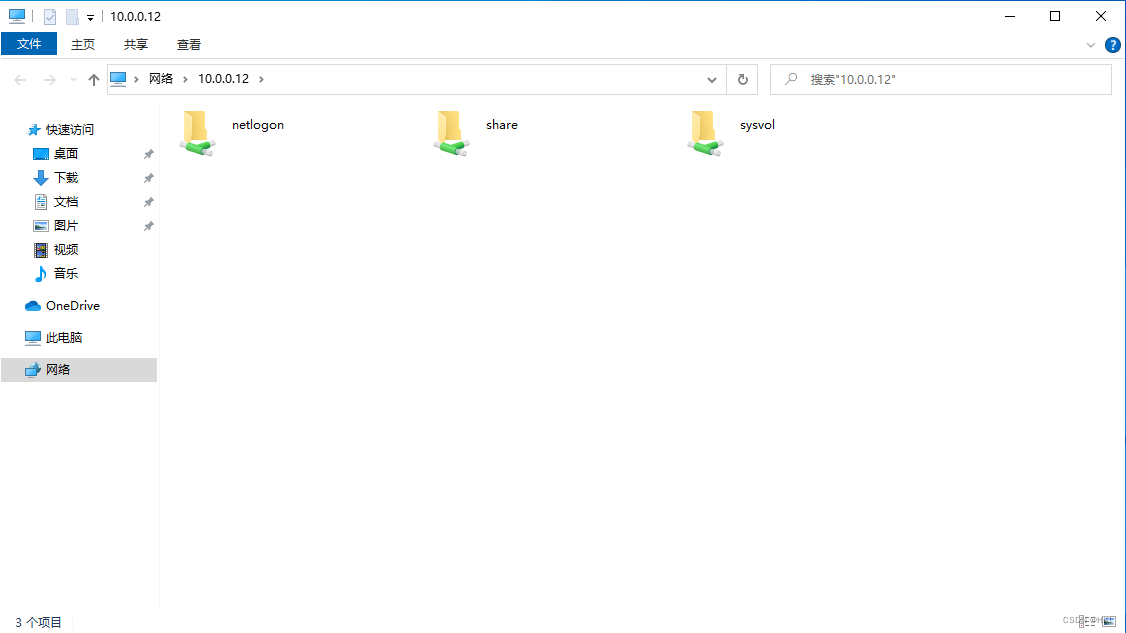Select 下载 in the navigation pane
1126x633 pixels.
tap(65, 177)
